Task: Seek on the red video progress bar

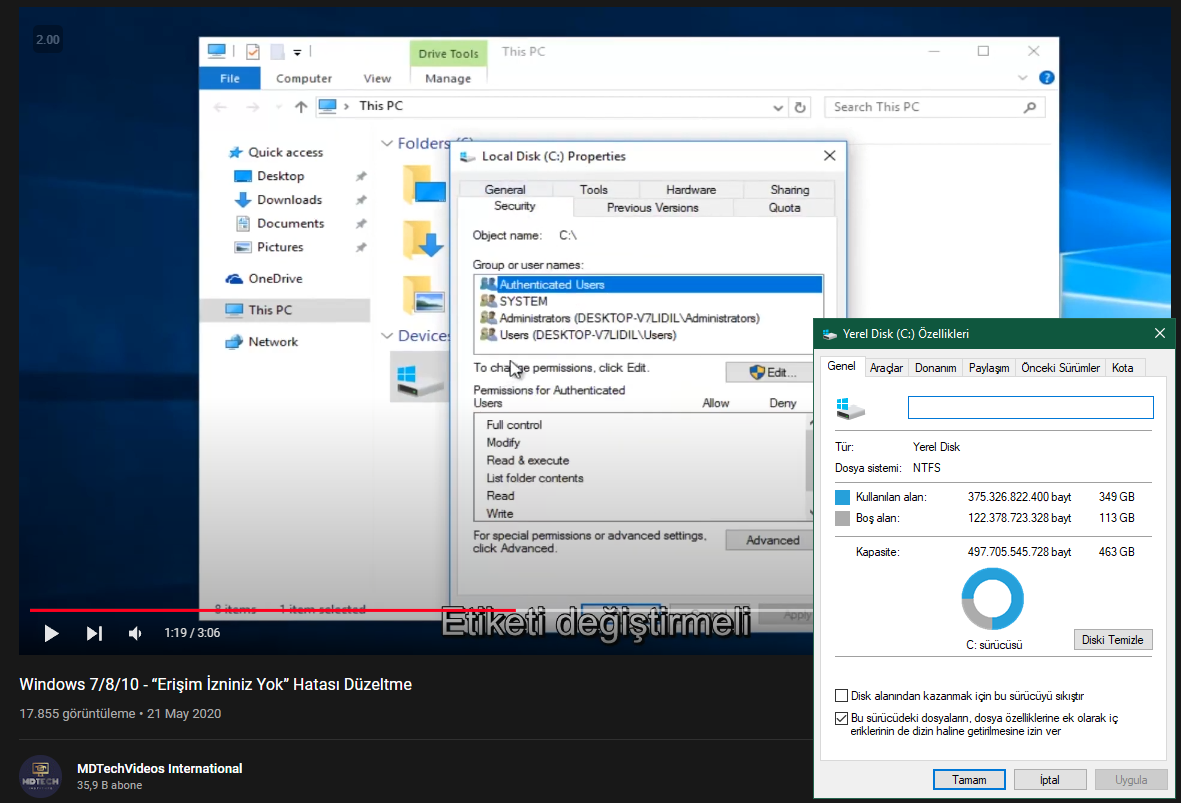Action: [273, 609]
